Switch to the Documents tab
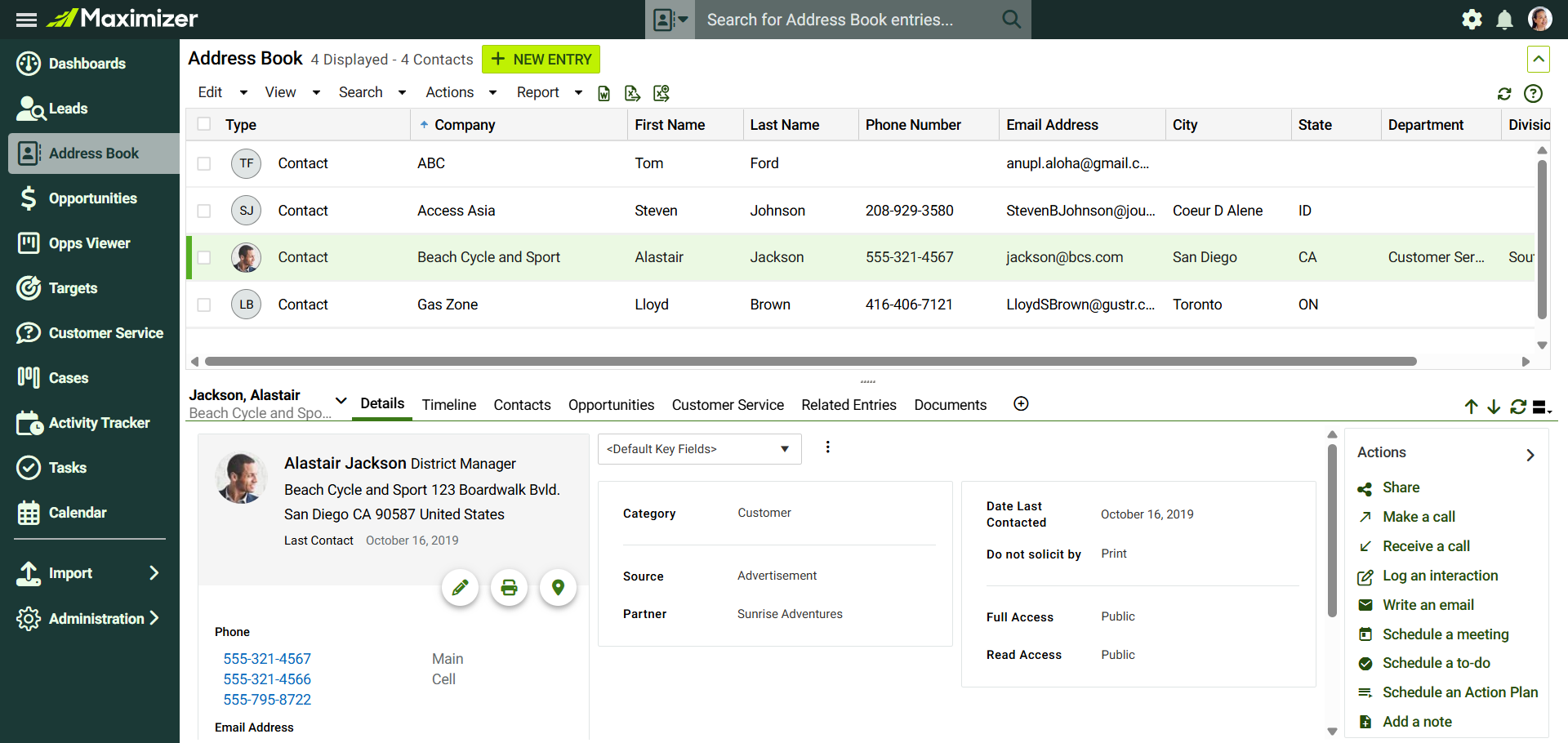1568x743 pixels. (950, 404)
